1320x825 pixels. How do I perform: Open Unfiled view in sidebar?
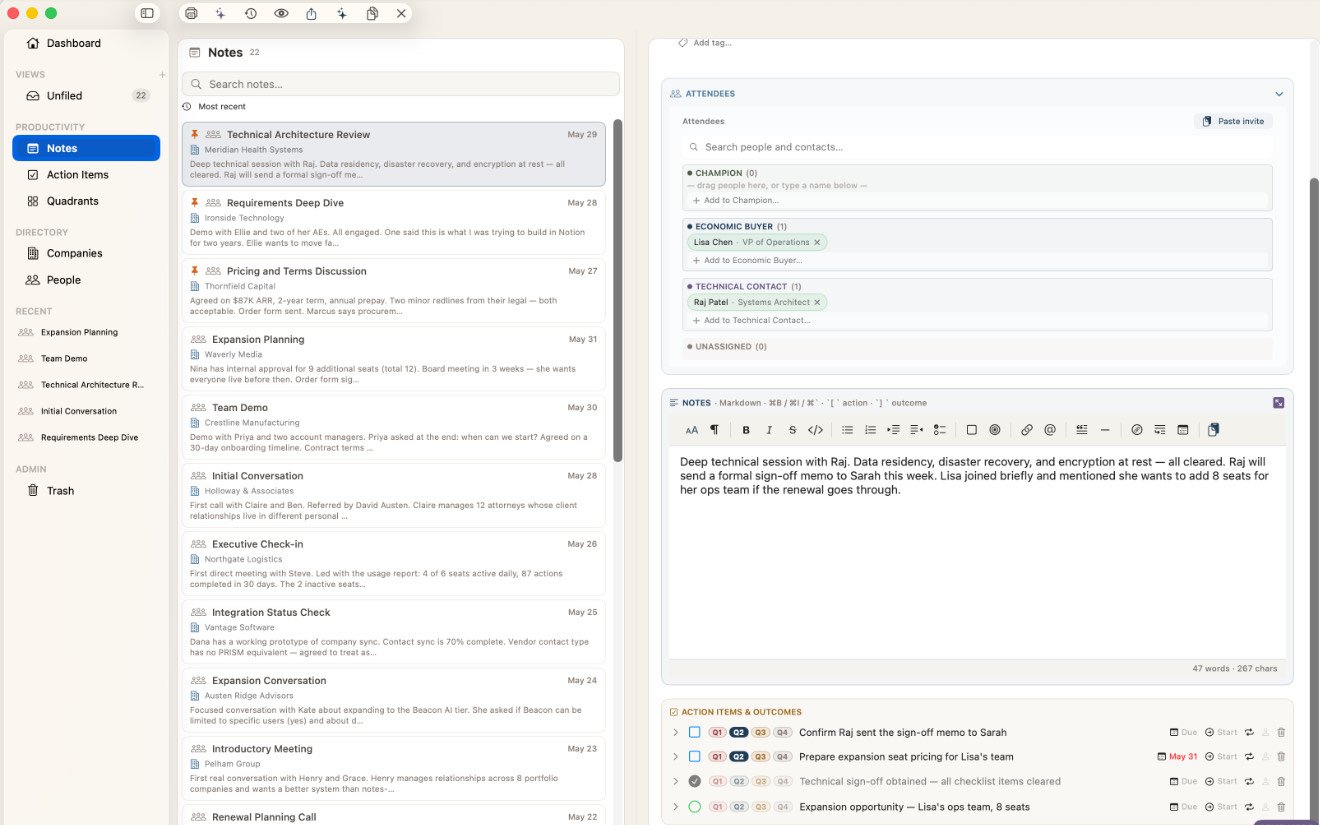pos(86,96)
